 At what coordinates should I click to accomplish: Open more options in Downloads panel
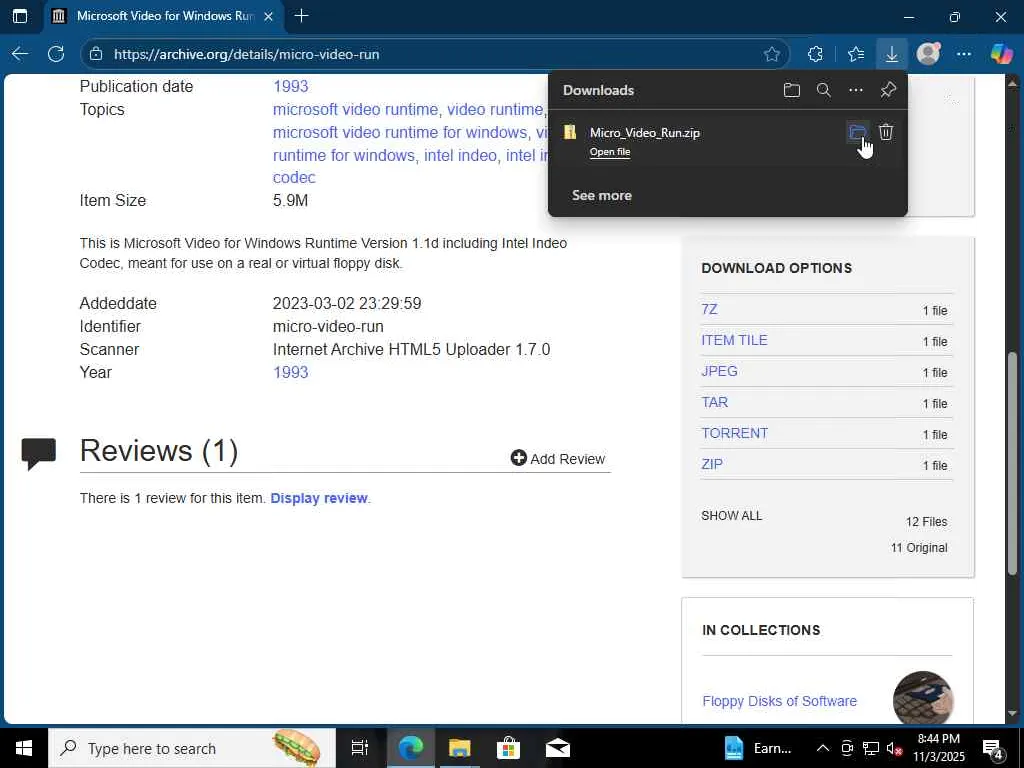856,90
